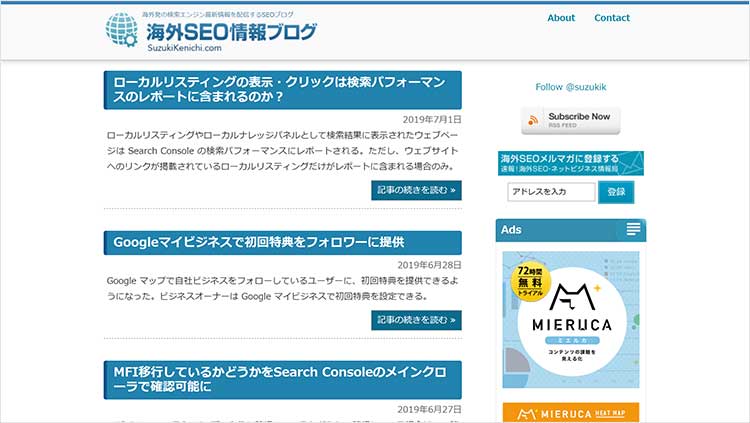Click the globe logo icon in header
The width and height of the screenshot is (750, 423).
(121, 30)
